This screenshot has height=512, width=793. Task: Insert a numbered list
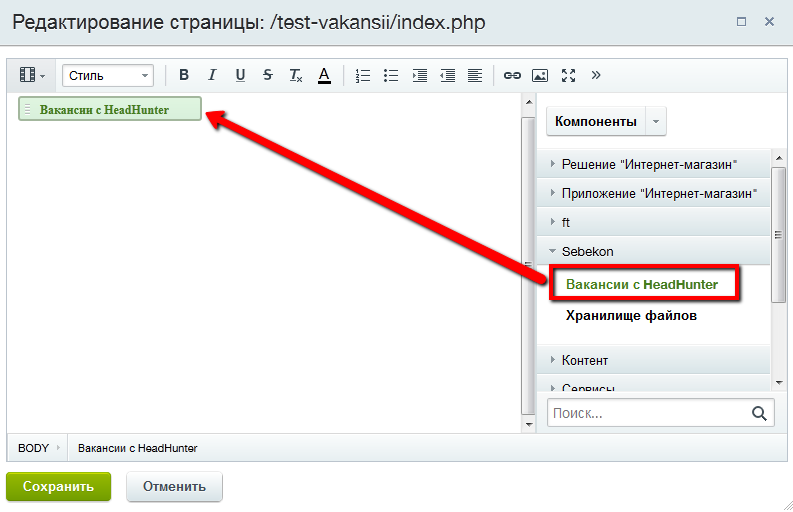pos(363,75)
